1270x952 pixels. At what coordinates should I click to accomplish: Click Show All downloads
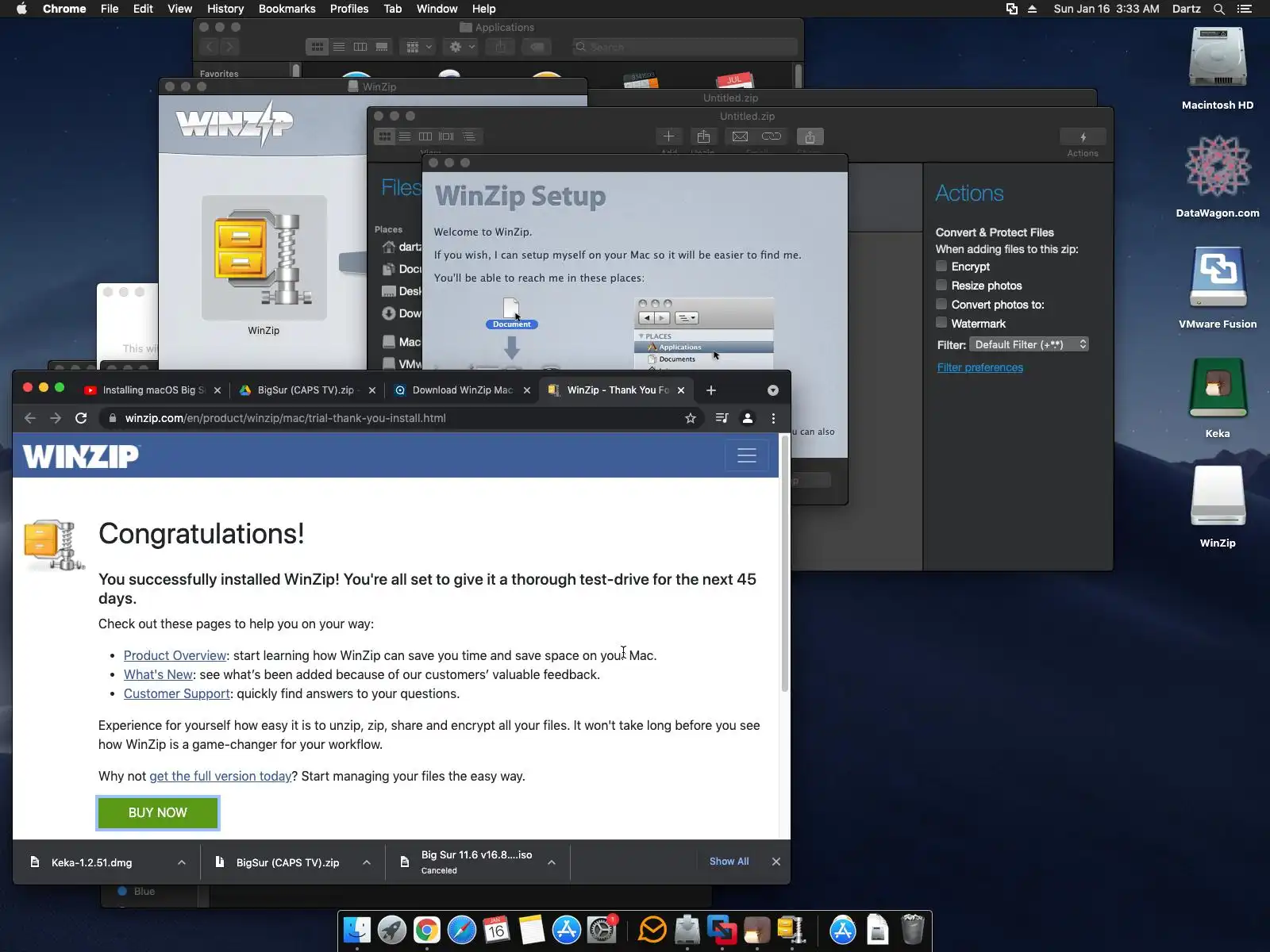[x=729, y=862]
